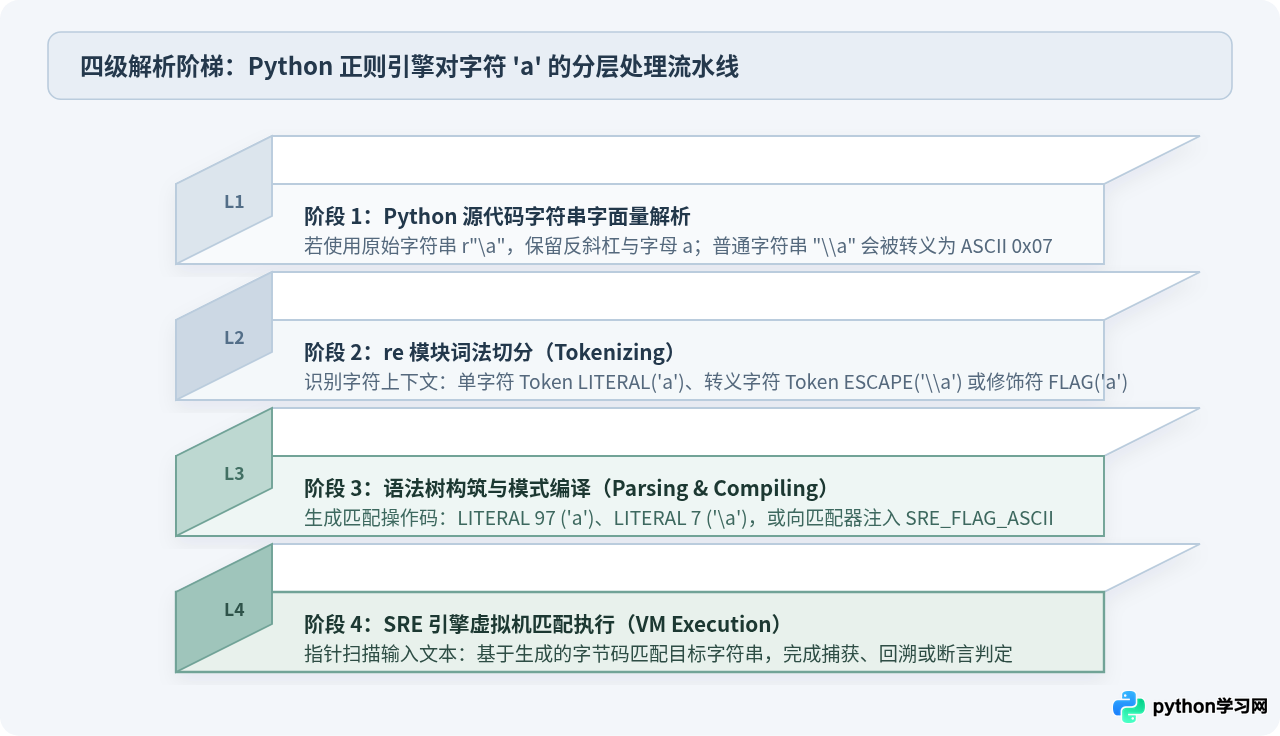
Task: Click the description starting "识别字符上下文"
Action: coord(716,382)
